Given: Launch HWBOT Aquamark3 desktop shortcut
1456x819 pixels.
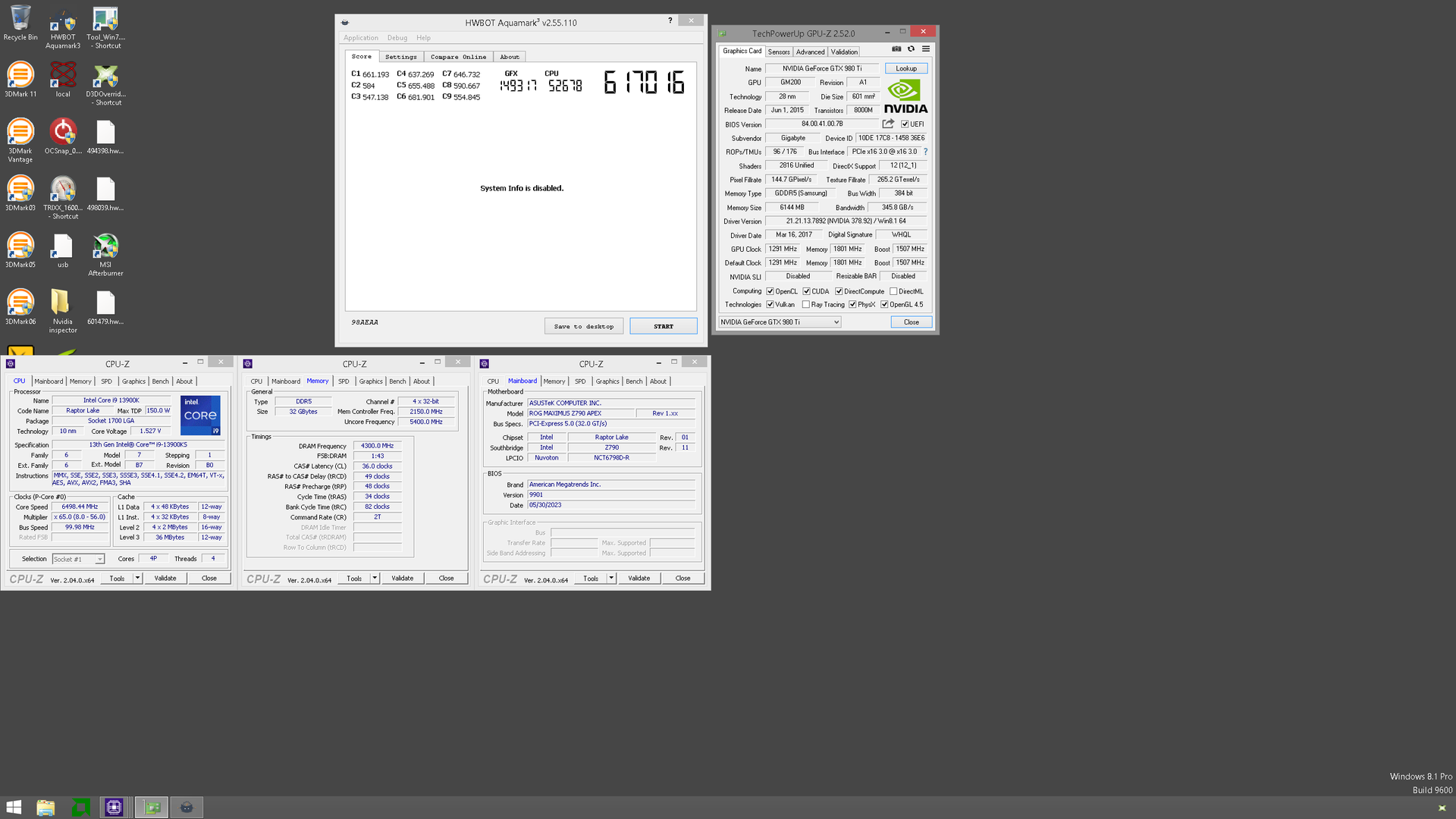Looking at the screenshot, I should click(63, 27).
